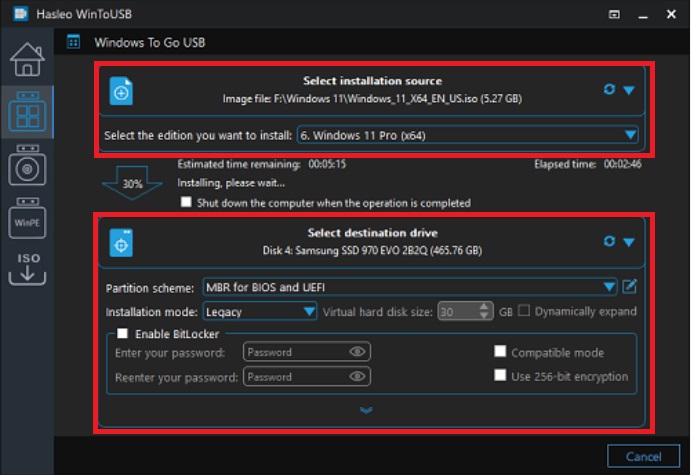
Task: Click the 30% progress arrow indicator
Action: [132, 183]
